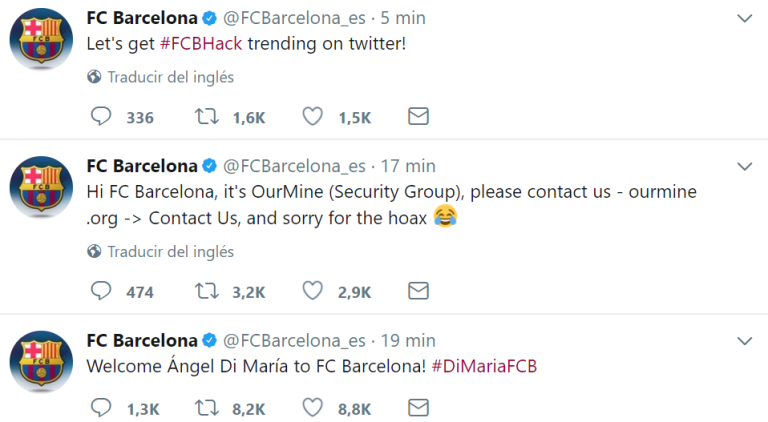Send the #FCBHack tweet via direct message
The image size is (768, 422).
click(x=418, y=117)
